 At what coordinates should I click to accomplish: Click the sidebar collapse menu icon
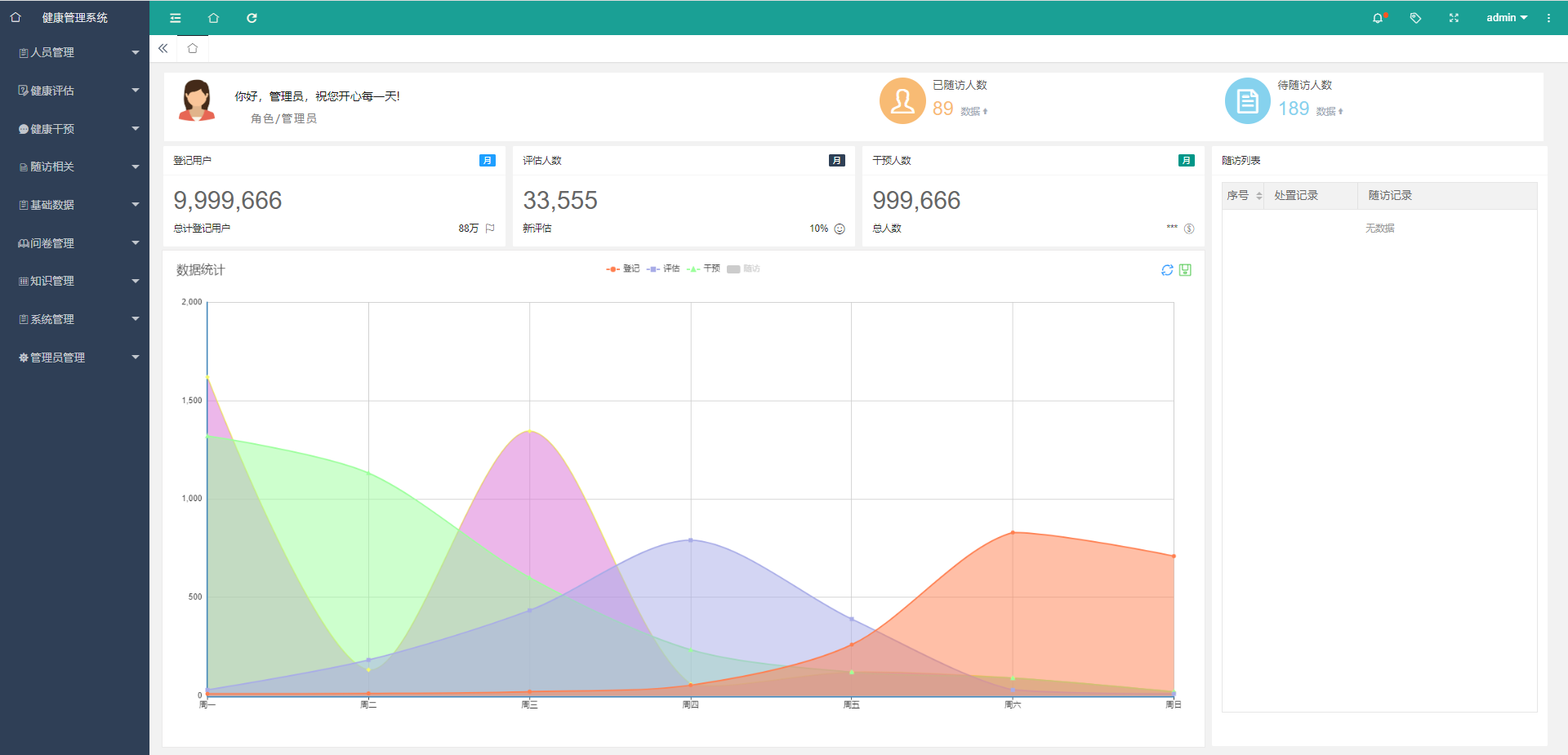click(x=175, y=18)
